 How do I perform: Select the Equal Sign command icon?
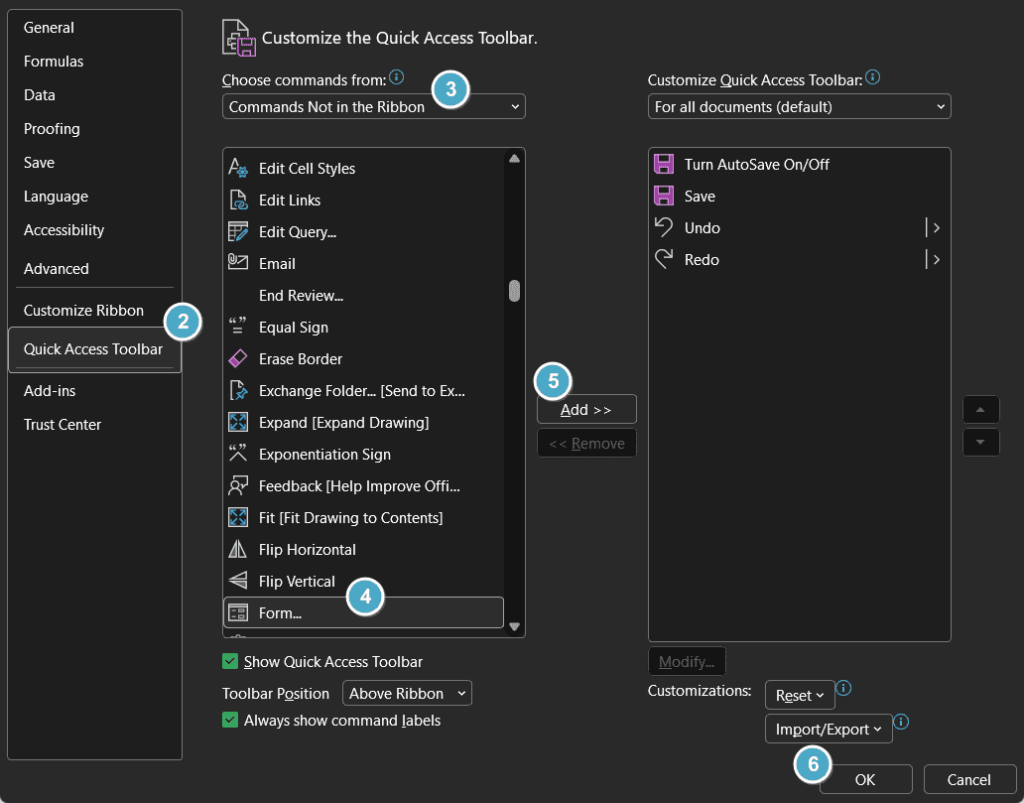point(238,326)
